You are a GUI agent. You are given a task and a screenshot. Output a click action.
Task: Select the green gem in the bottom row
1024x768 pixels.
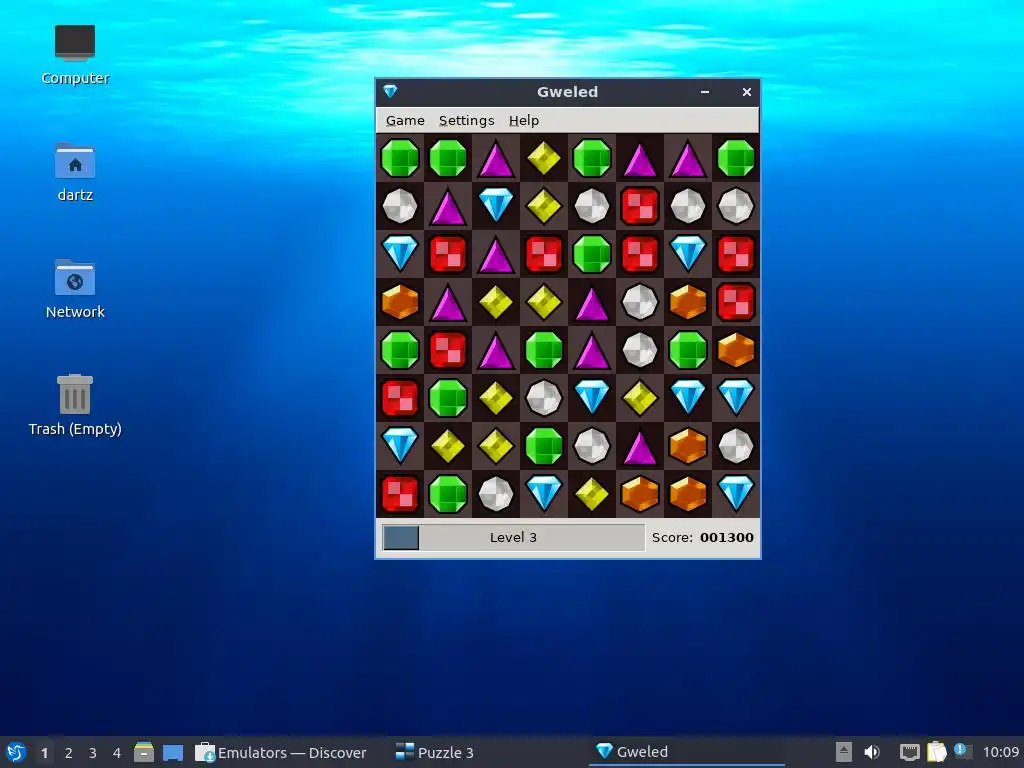pos(448,494)
